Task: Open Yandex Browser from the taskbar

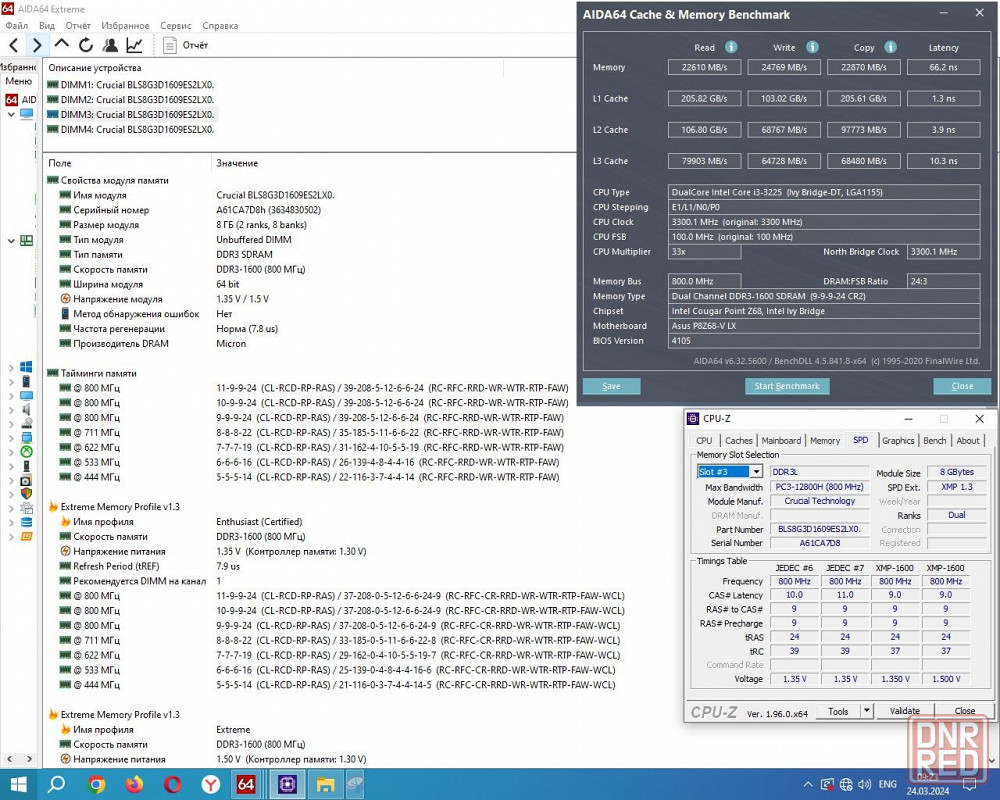Action: (x=210, y=784)
